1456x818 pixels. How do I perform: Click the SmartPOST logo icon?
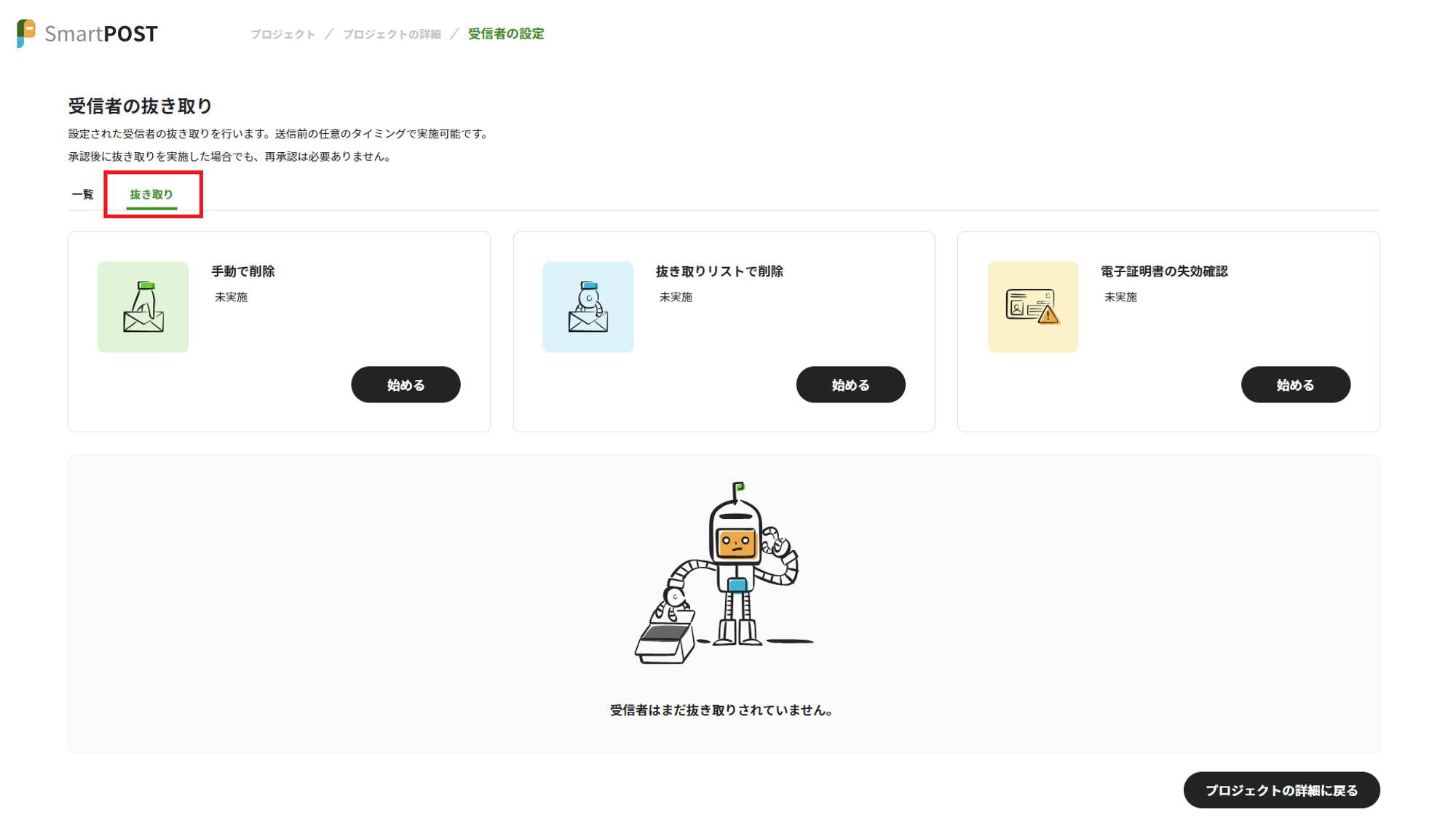tap(26, 33)
